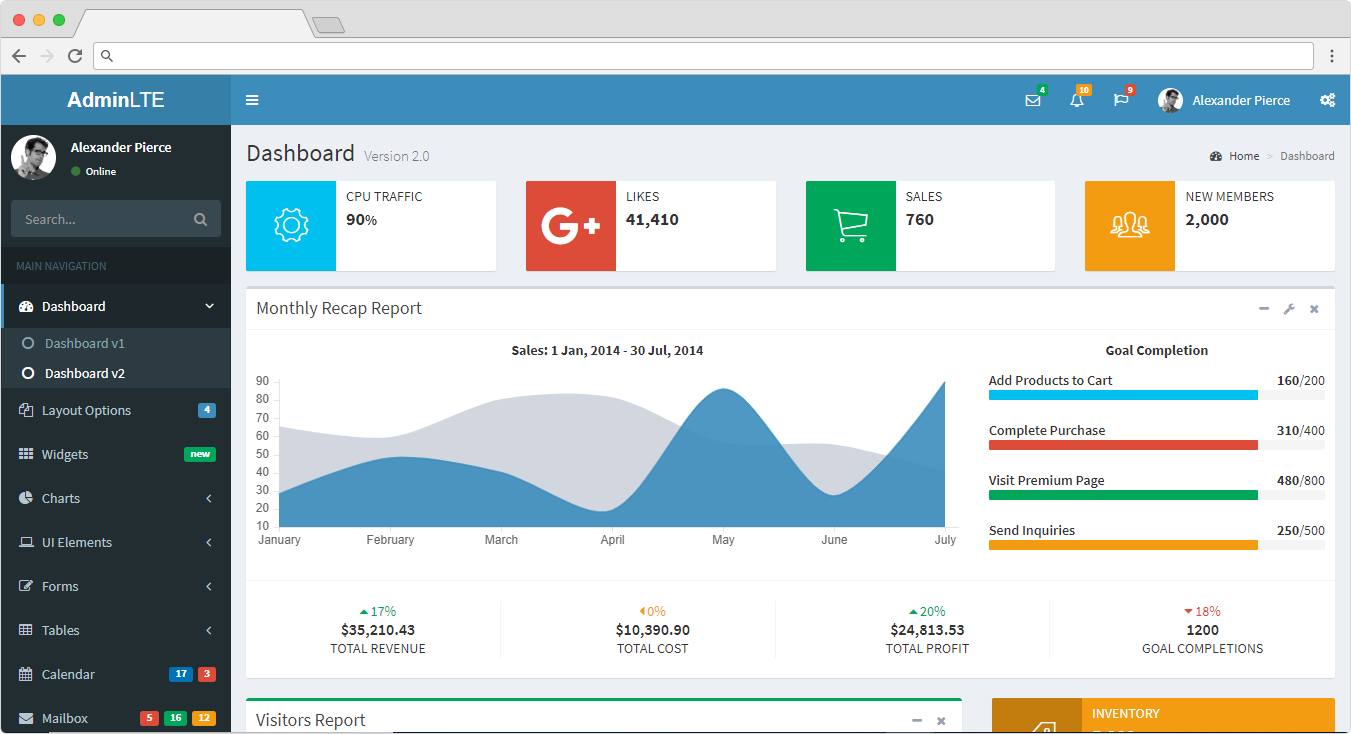Open the tasks flag icon
The height and width of the screenshot is (734, 1351).
click(1121, 100)
